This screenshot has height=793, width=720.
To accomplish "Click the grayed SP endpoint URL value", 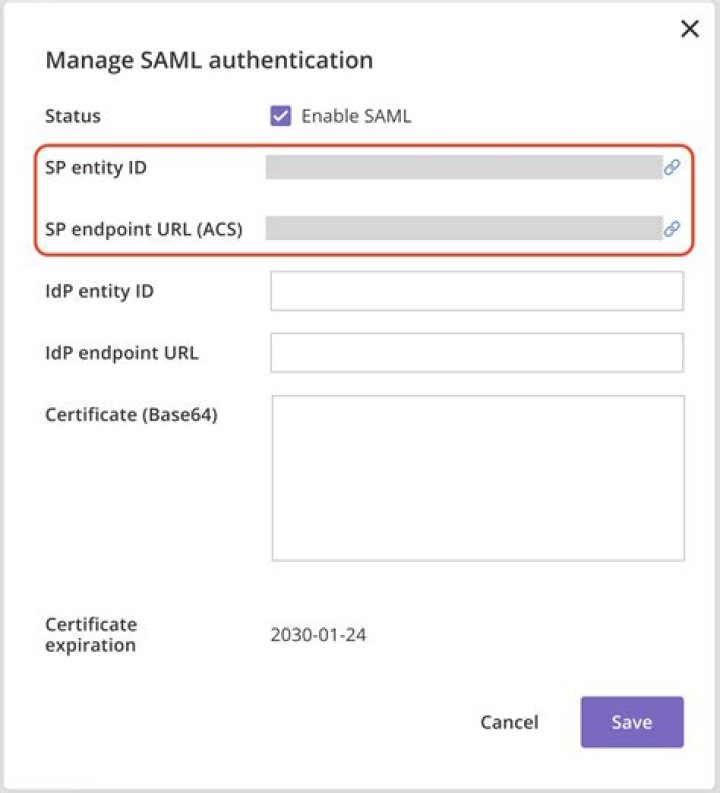I will click(463, 228).
